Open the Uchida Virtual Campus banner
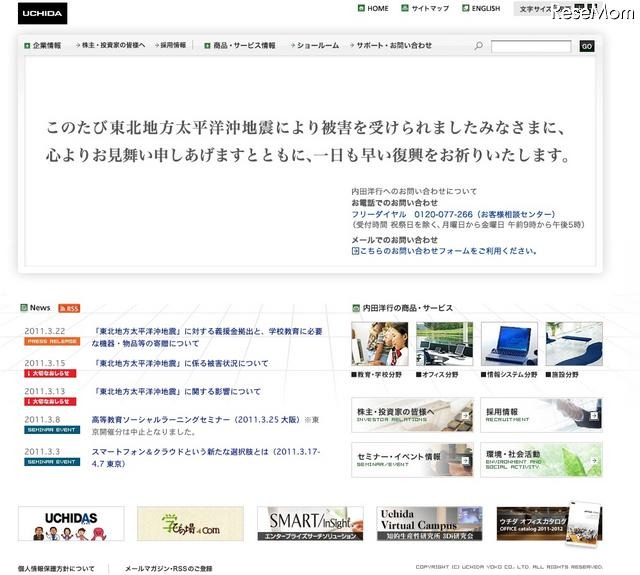Image resolution: width=640 pixels, height=575 pixels. pos(429,524)
